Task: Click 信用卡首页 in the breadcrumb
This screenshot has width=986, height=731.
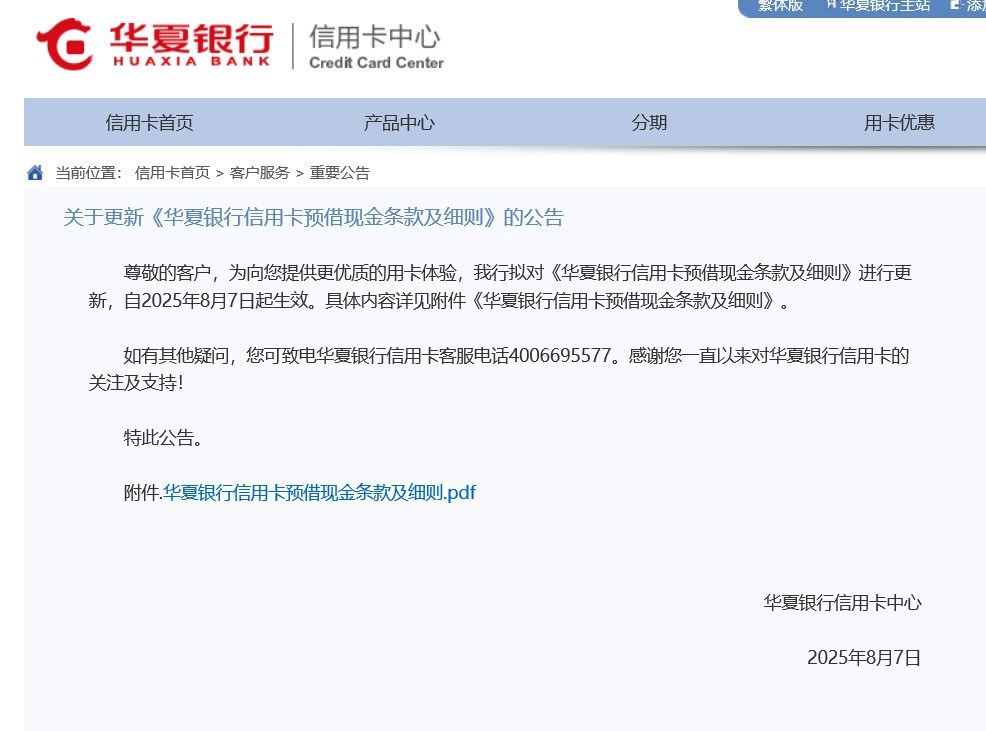Action: coord(172,173)
